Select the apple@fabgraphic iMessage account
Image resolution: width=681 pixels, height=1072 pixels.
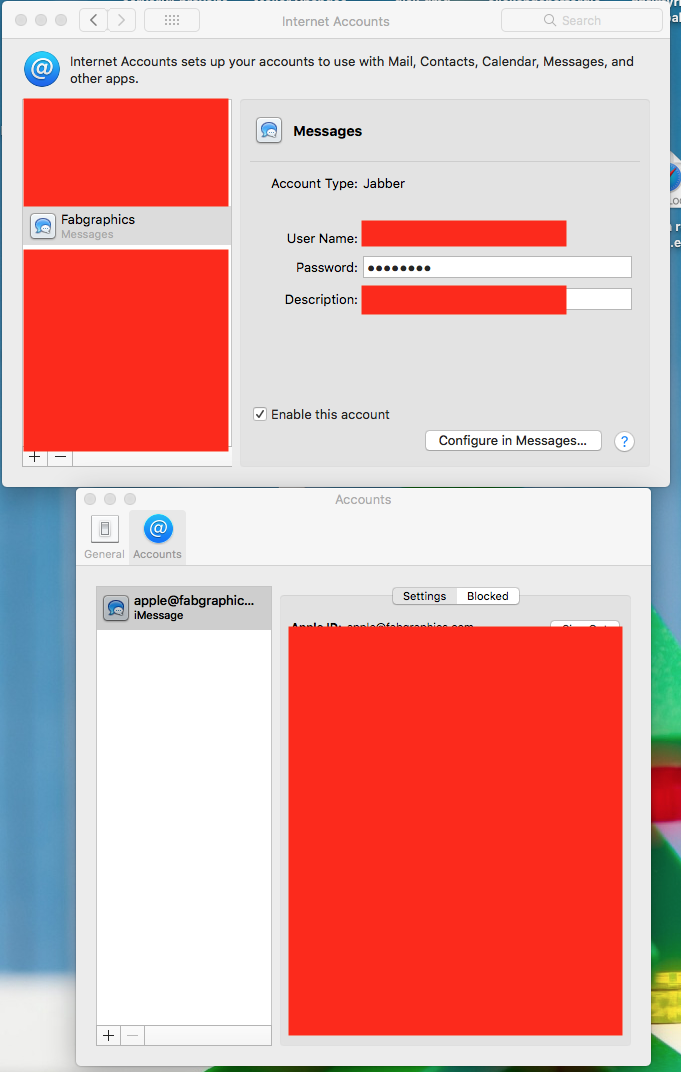pyautogui.click(x=184, y=608)
